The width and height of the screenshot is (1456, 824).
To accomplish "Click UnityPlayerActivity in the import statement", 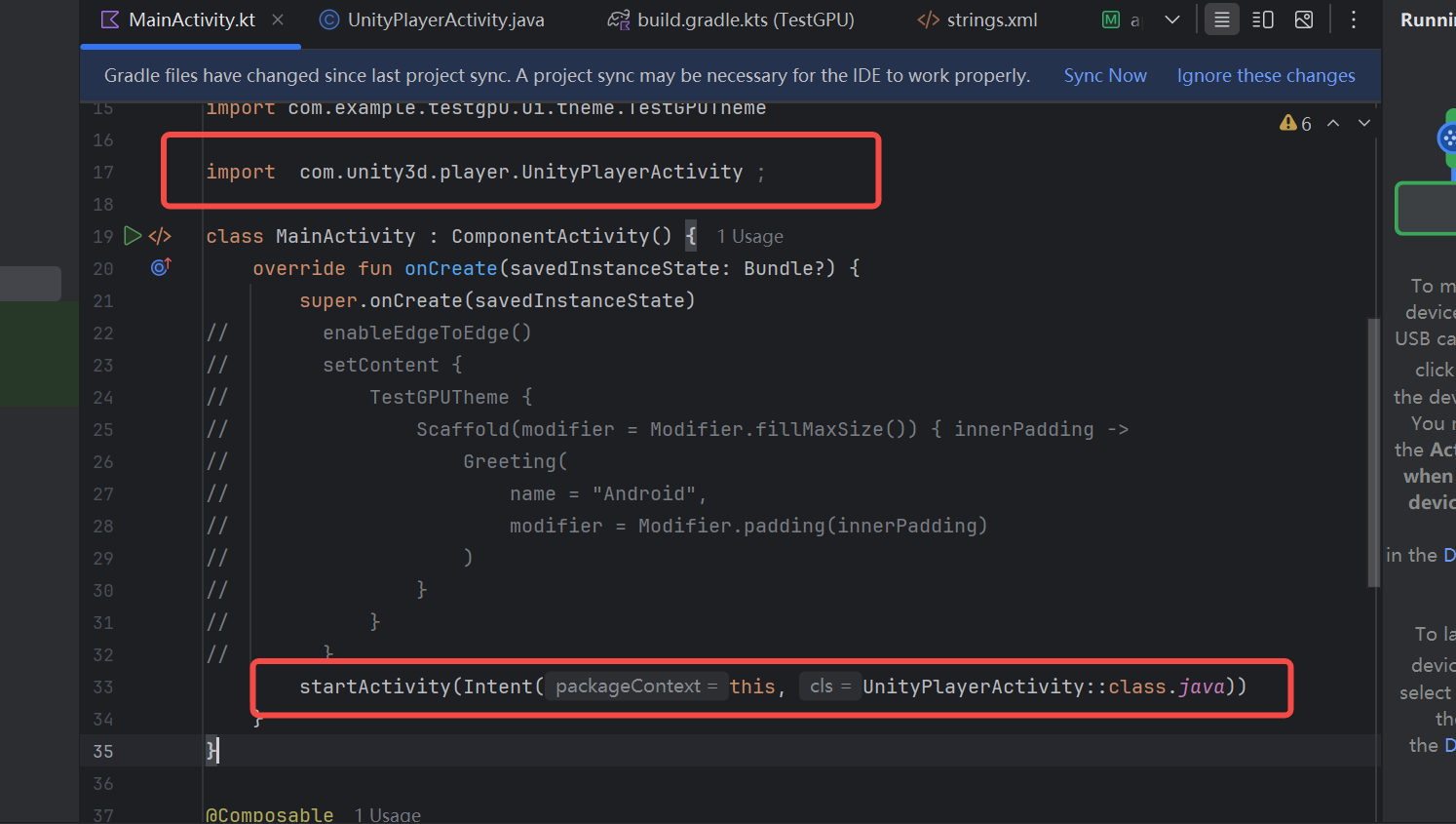I will pos(632,173).
